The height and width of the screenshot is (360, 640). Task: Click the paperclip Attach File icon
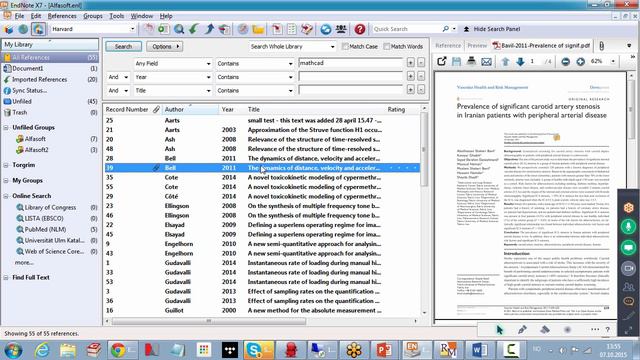click(602, 46)
